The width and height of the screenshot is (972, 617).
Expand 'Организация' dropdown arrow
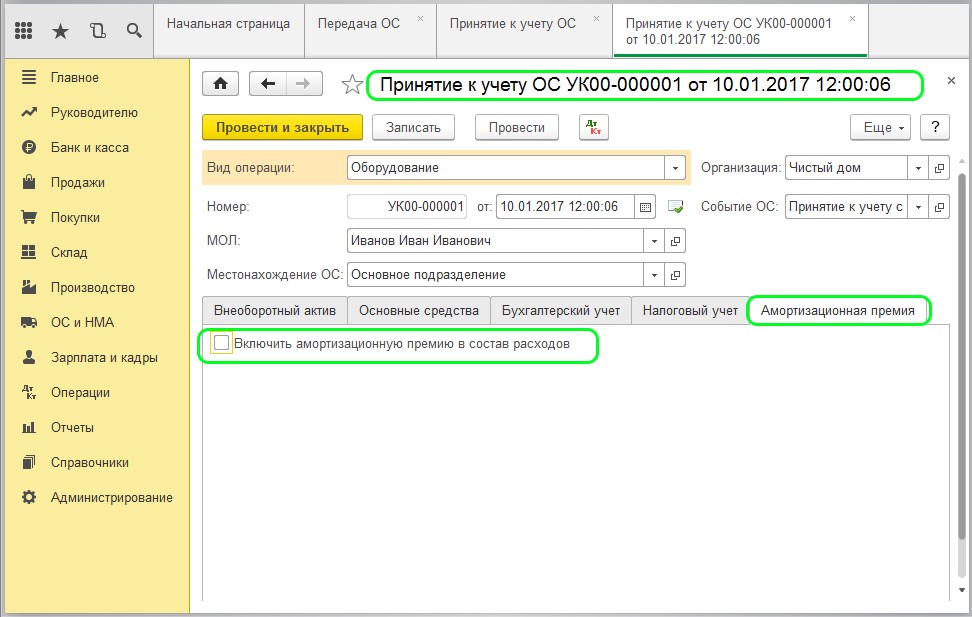click(917, 168)
